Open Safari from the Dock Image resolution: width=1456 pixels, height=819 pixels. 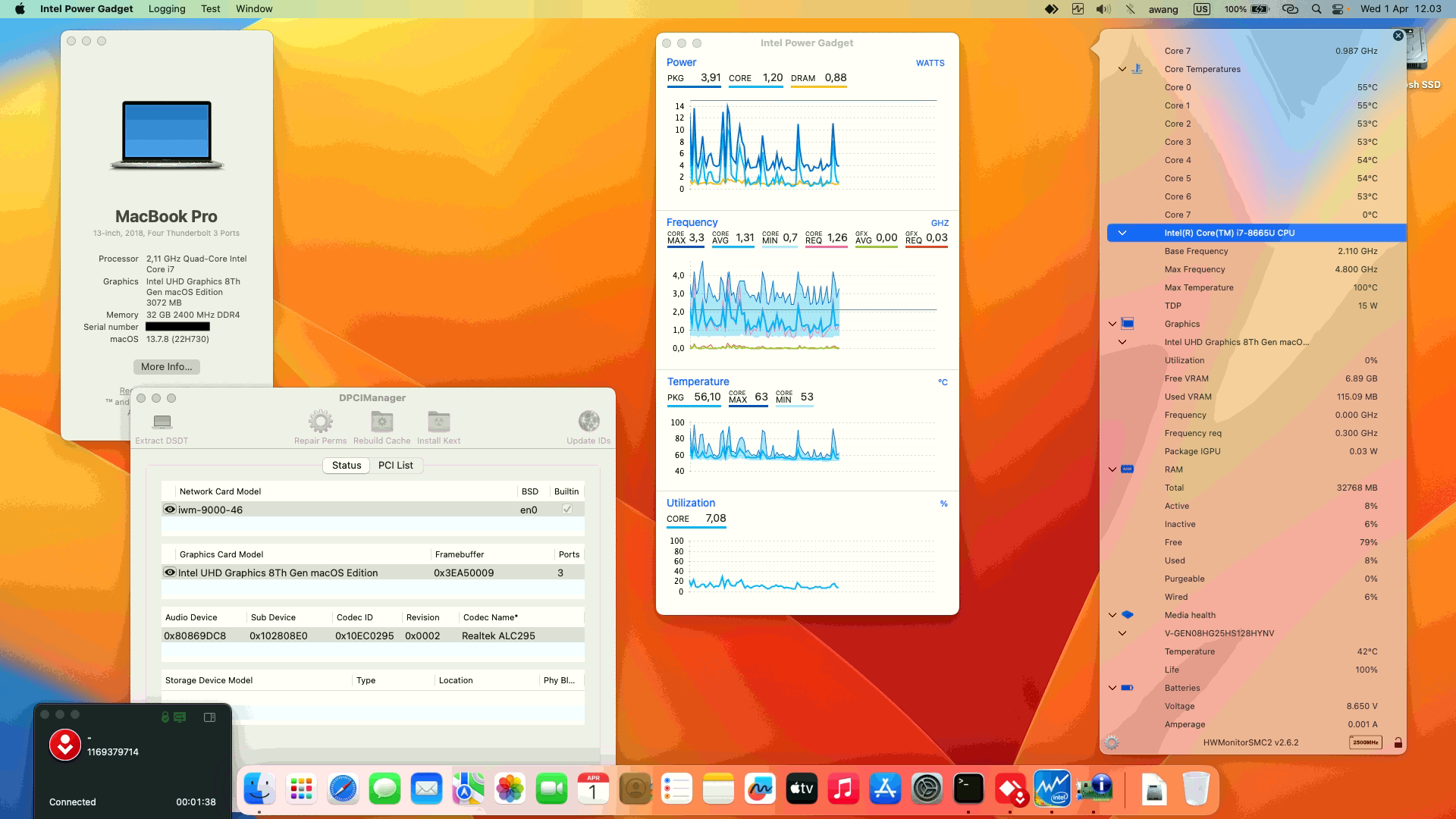pos(343,789)
